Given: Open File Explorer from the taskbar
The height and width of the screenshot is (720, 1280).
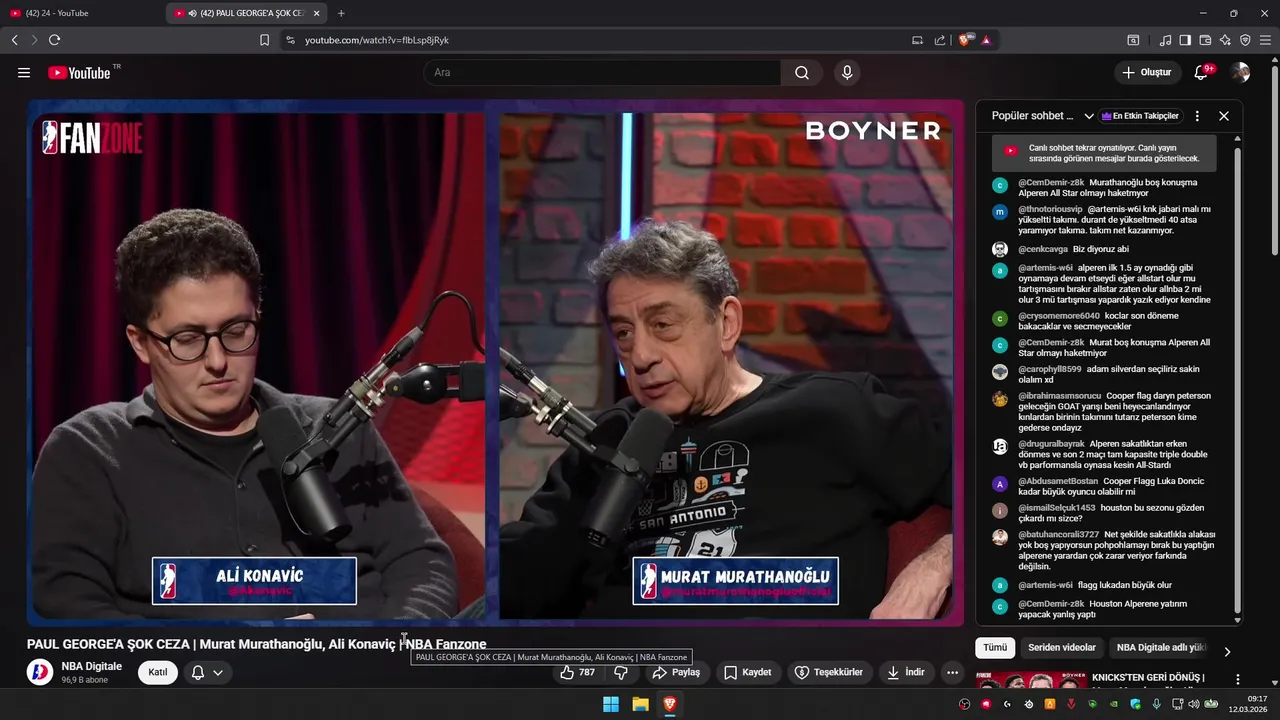Looking at the screenshot, I should point(640,704).
